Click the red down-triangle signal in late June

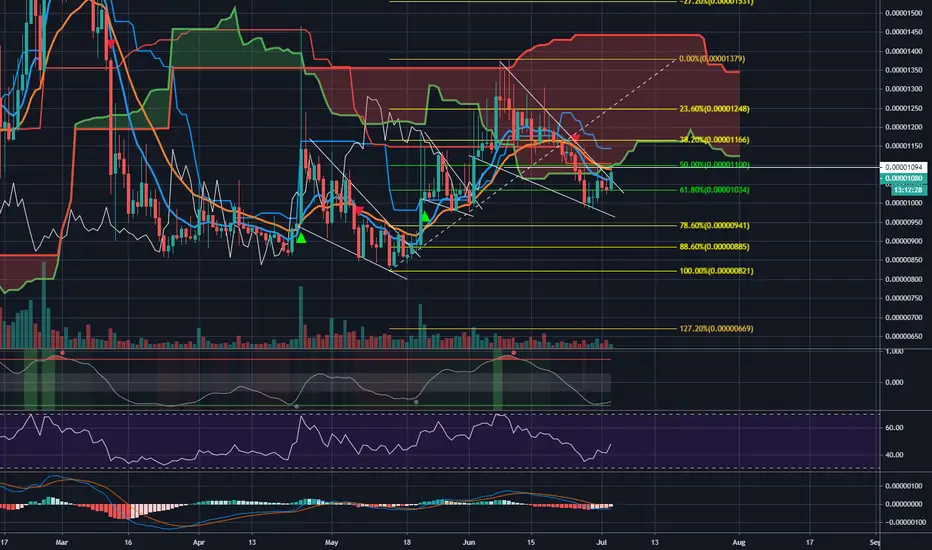(x=575, y=139)
